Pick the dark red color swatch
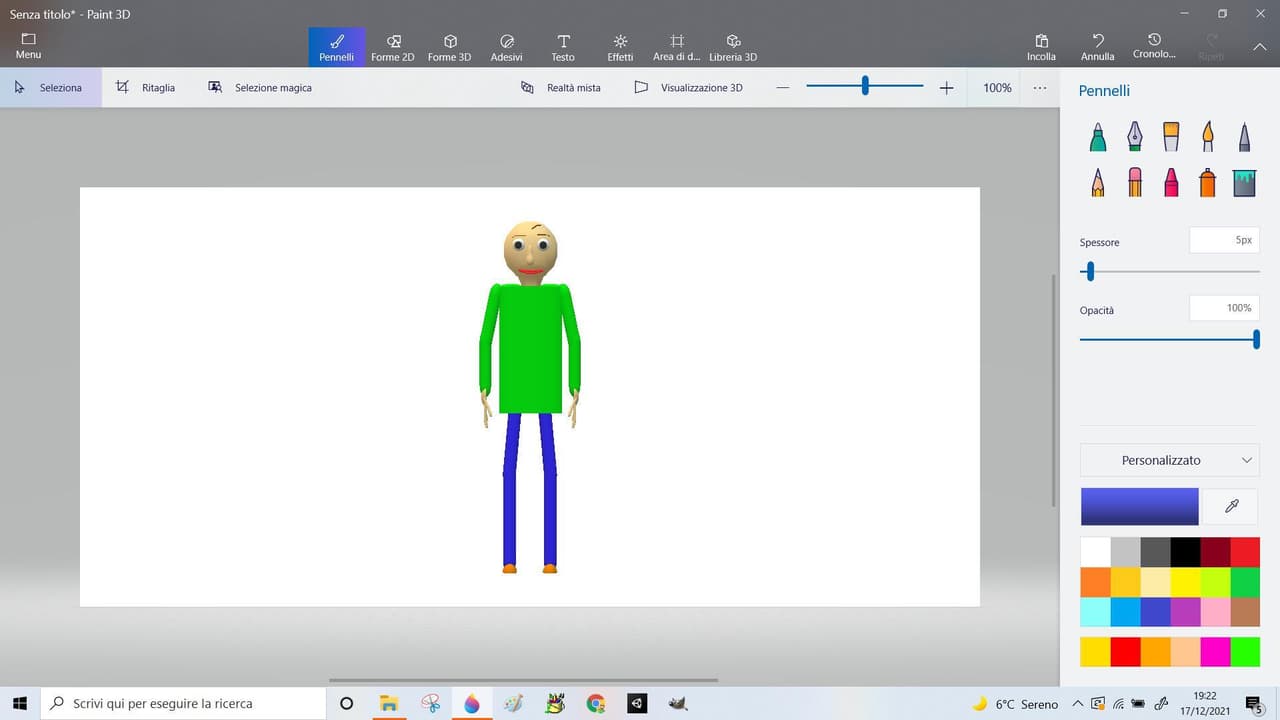 click(1215, 552)
